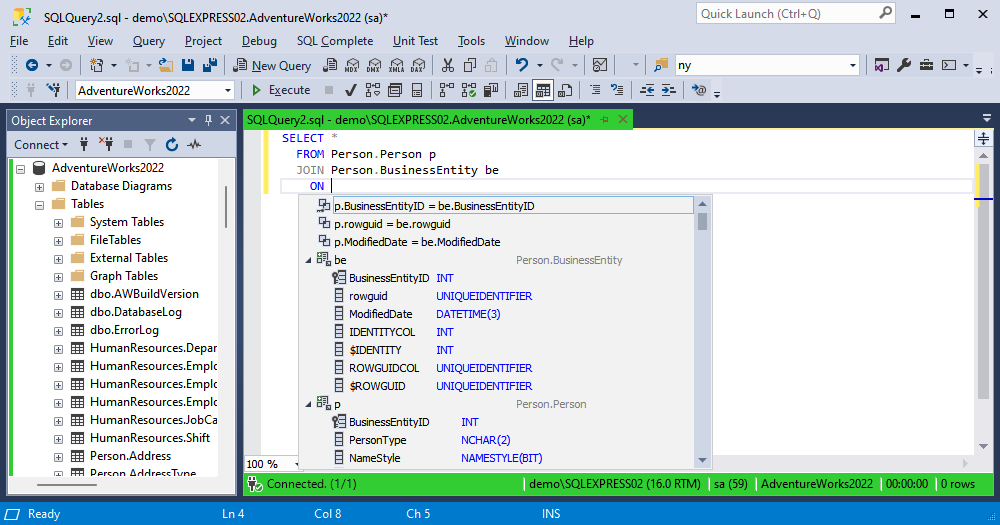Click the New Project icon
The image size is (1000, 525).
click(96, 65)
